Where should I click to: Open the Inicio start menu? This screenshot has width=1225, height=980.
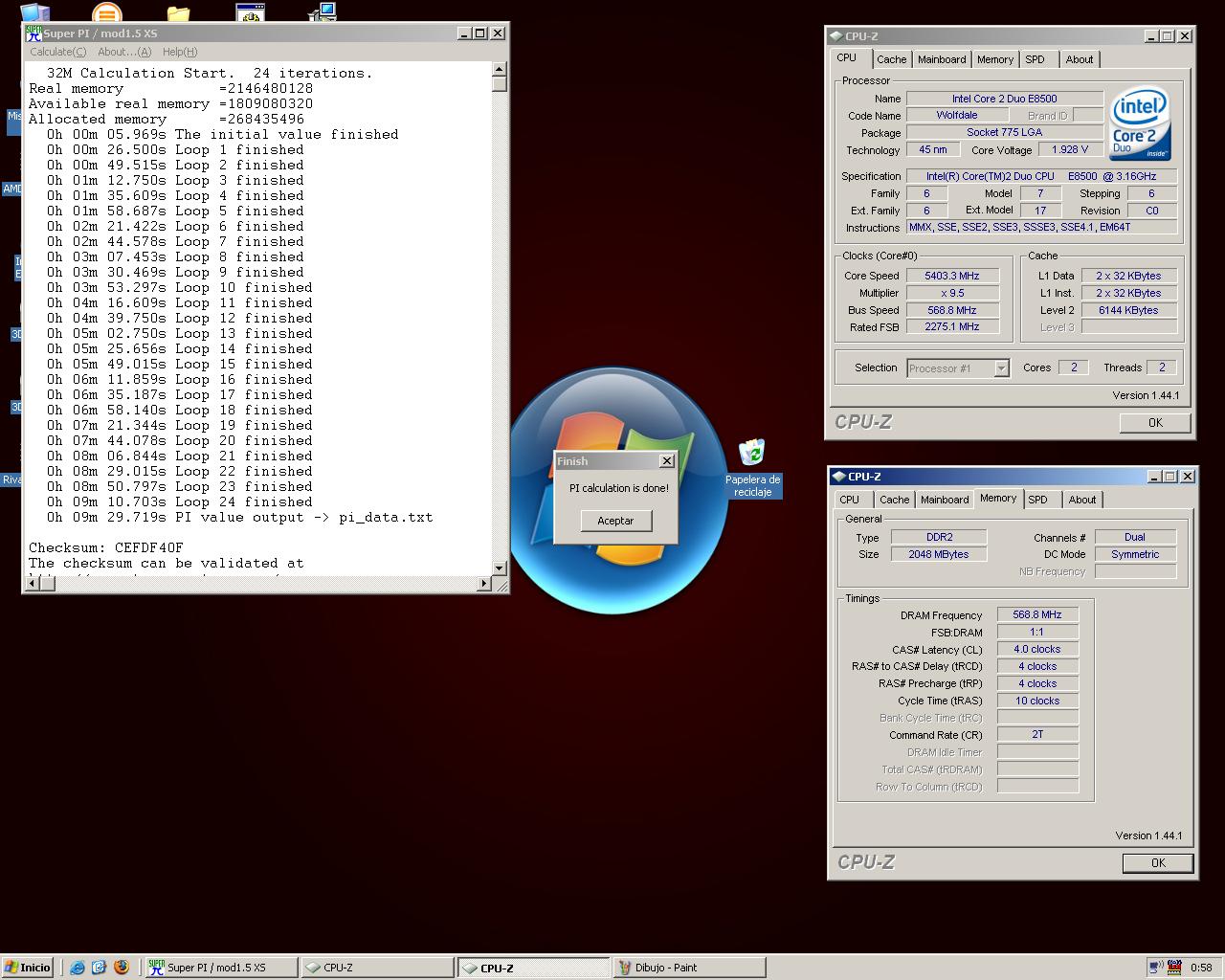(29, 968)
